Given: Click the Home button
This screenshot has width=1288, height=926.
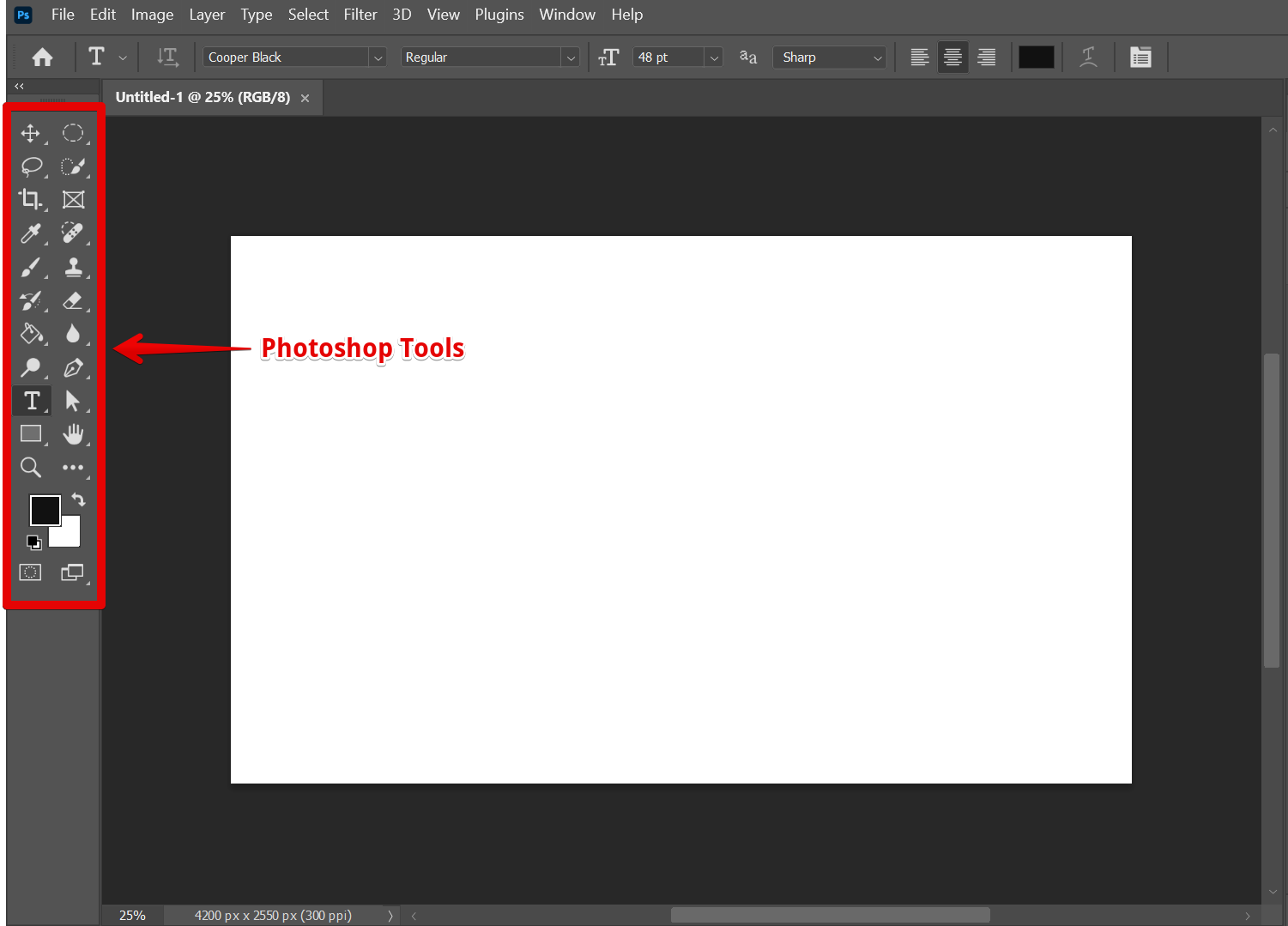Looking at the screenshot, I should click(x=42, y=57).
